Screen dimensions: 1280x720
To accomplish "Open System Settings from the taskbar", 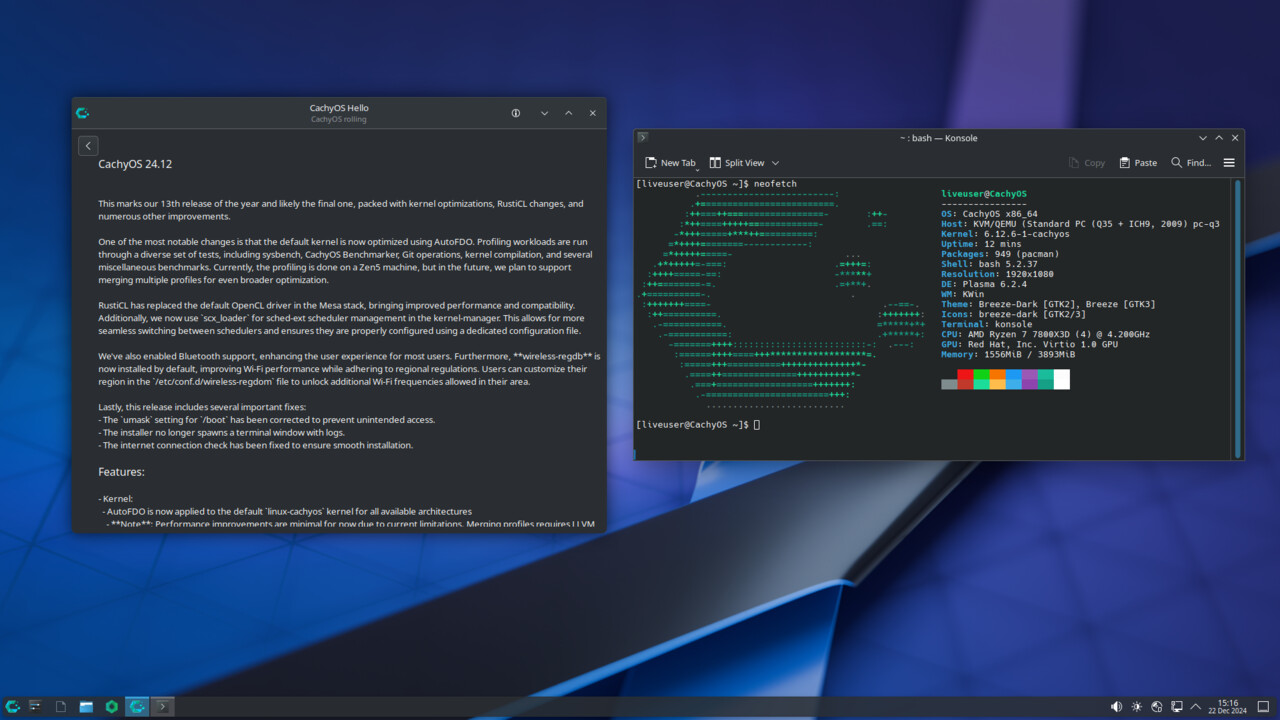I will click(36, 707).
